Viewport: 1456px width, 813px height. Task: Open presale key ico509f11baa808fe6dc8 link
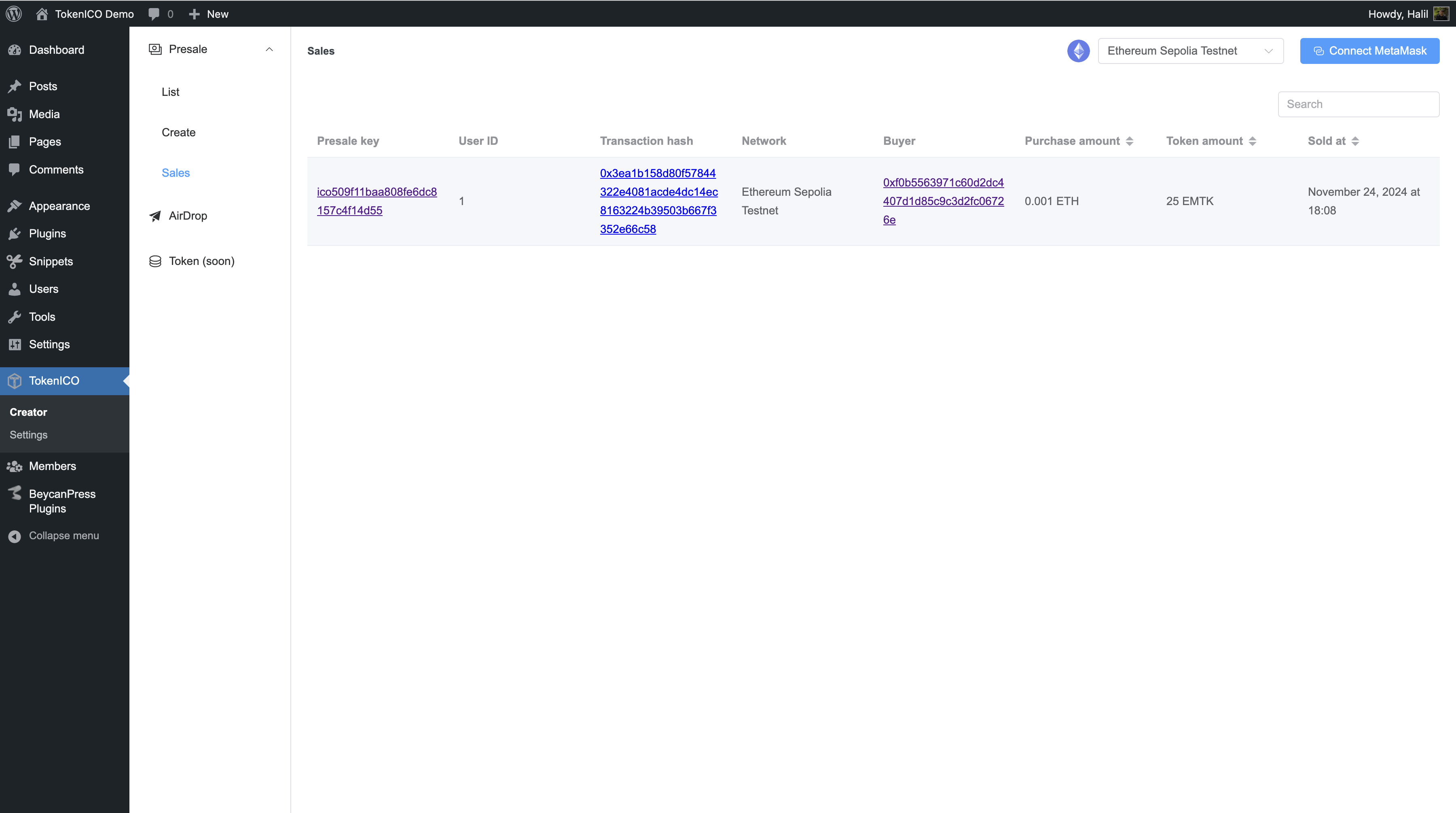tap(377, 201)
